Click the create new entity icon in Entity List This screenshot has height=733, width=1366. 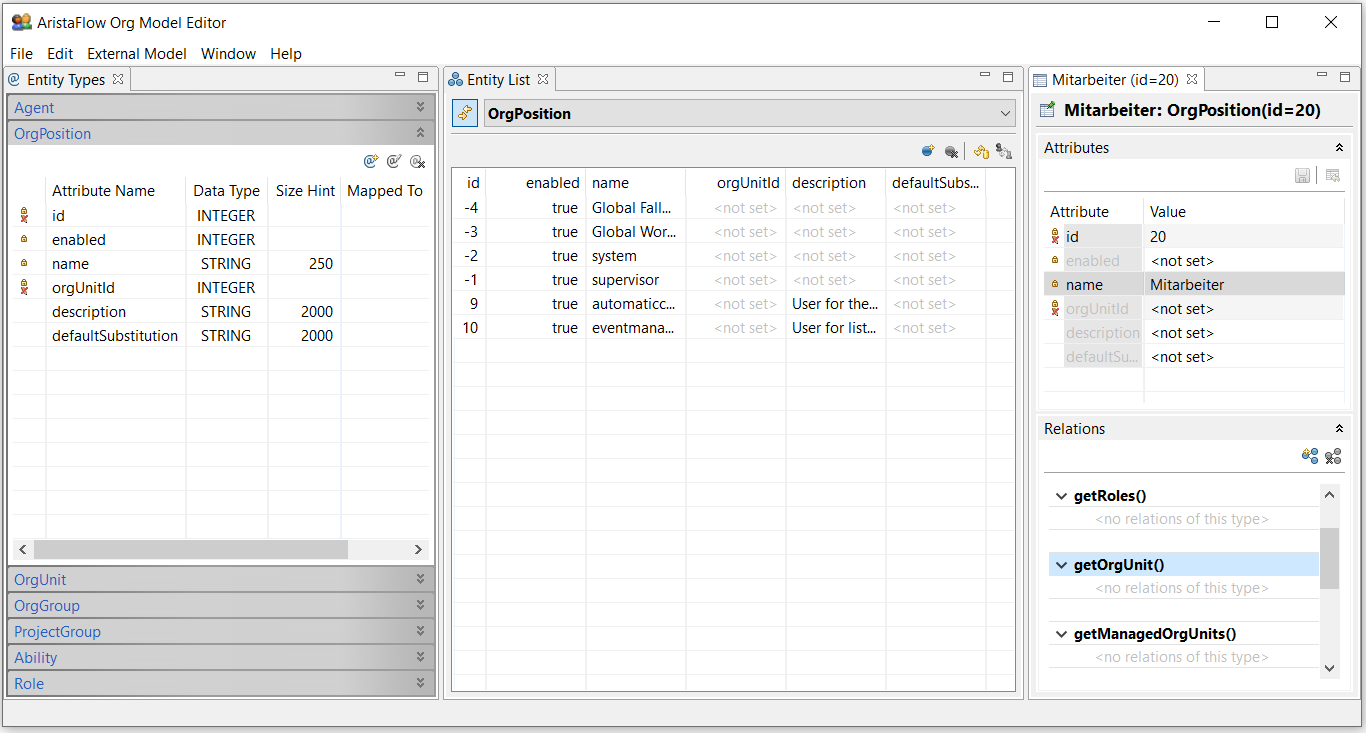pyautogui.click(x=928, y=151)
